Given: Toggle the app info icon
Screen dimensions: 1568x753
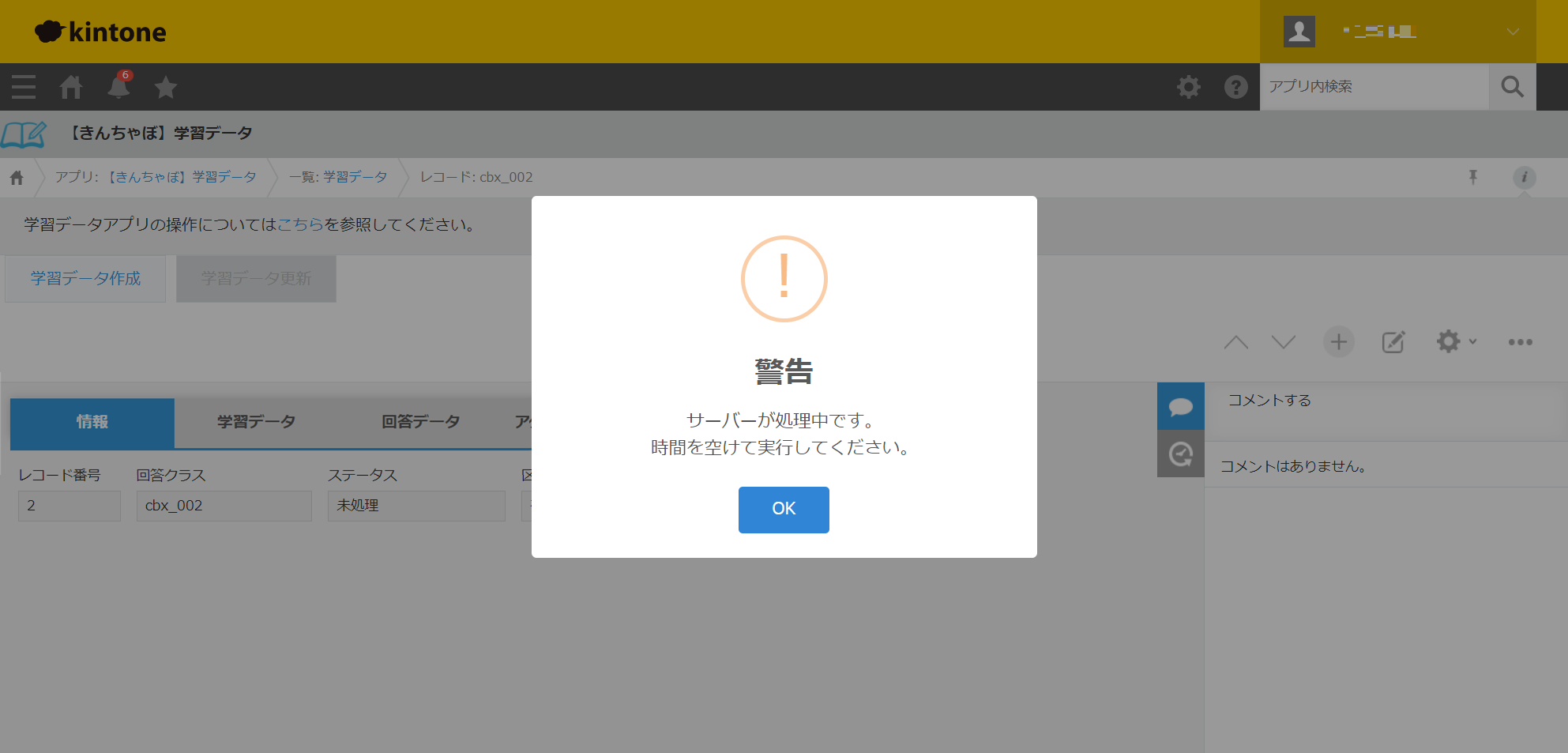Looking at the screenshot, I should click(x=1524, y=177).
